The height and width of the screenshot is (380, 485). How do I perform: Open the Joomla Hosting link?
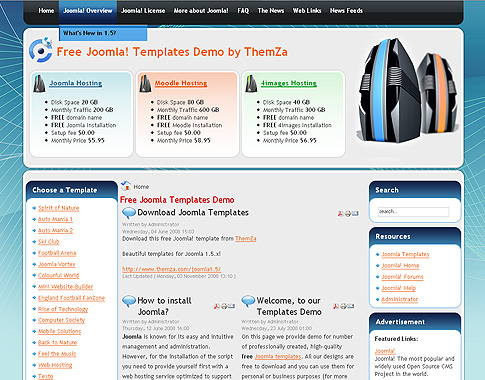coord(76,83)
